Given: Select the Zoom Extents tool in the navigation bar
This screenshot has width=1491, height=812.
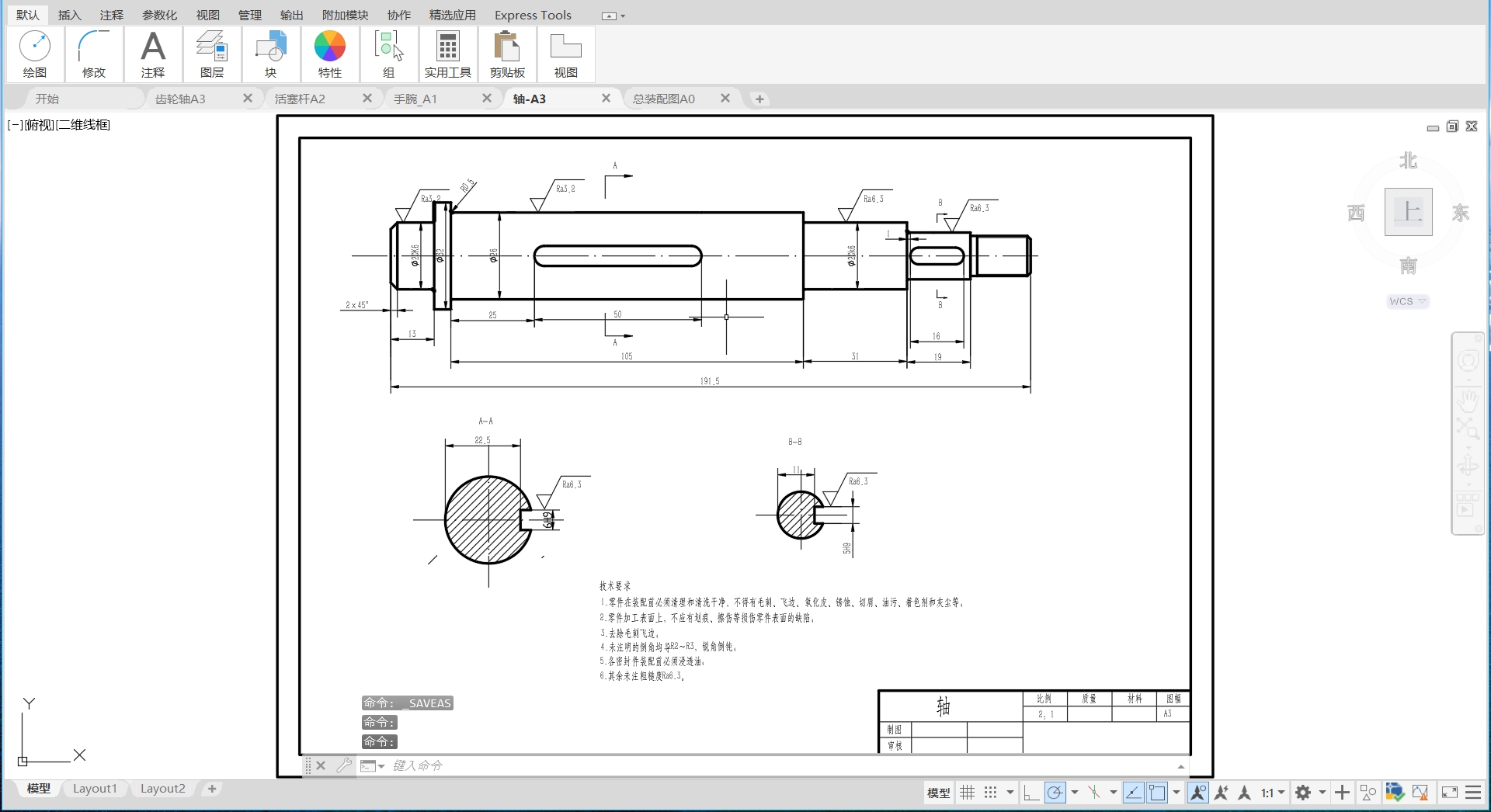Looking at the screenshot, I should (1468, 429).
